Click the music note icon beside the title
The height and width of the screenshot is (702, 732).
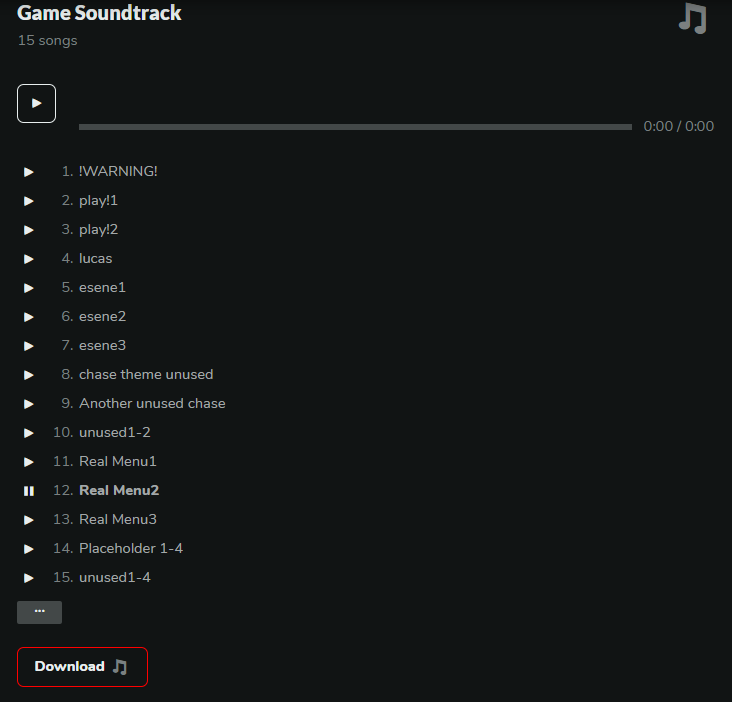(692, 18)
